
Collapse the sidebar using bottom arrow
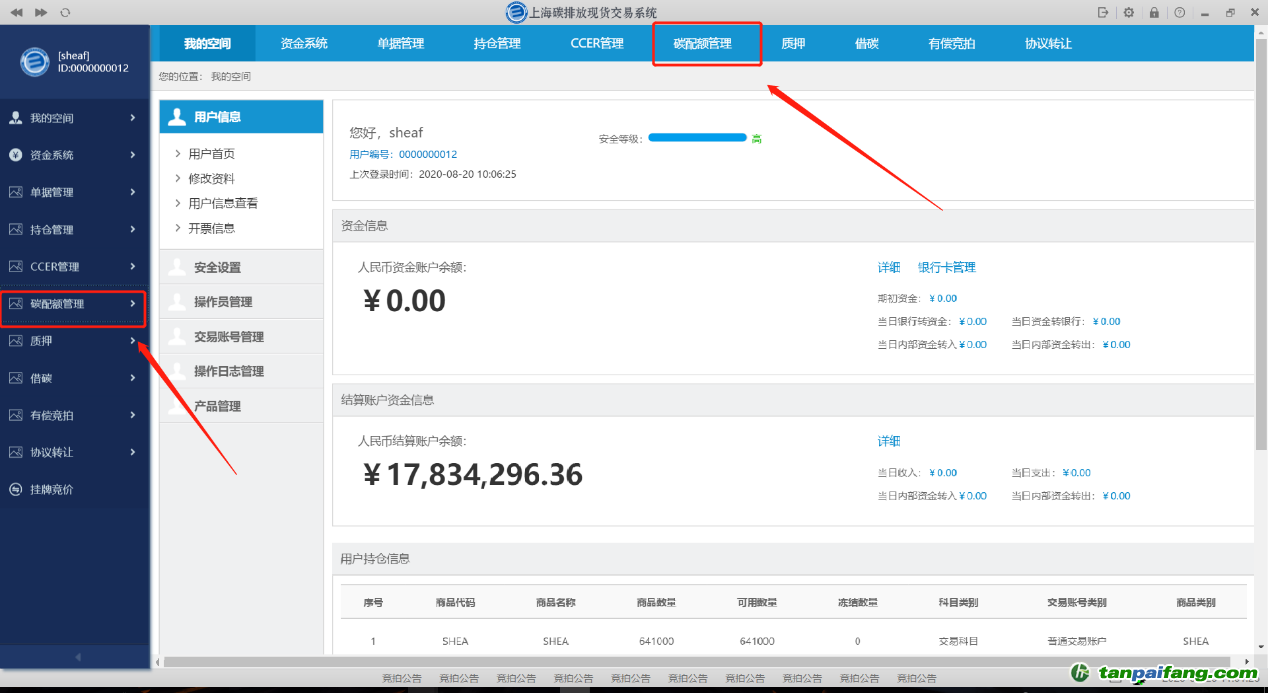click(x=78, y=656)
